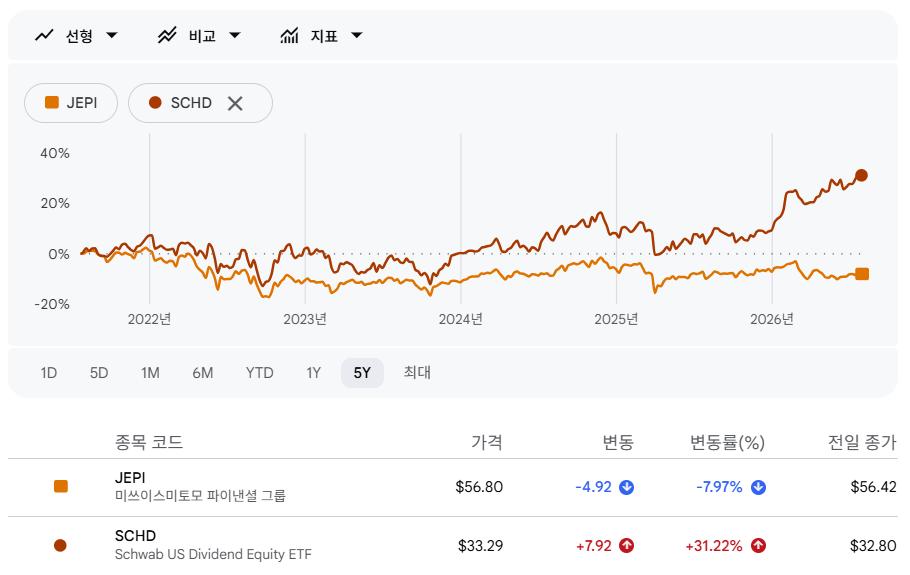Click the 전일 종가 column header
Screen dimensions: 910x575
862,443
